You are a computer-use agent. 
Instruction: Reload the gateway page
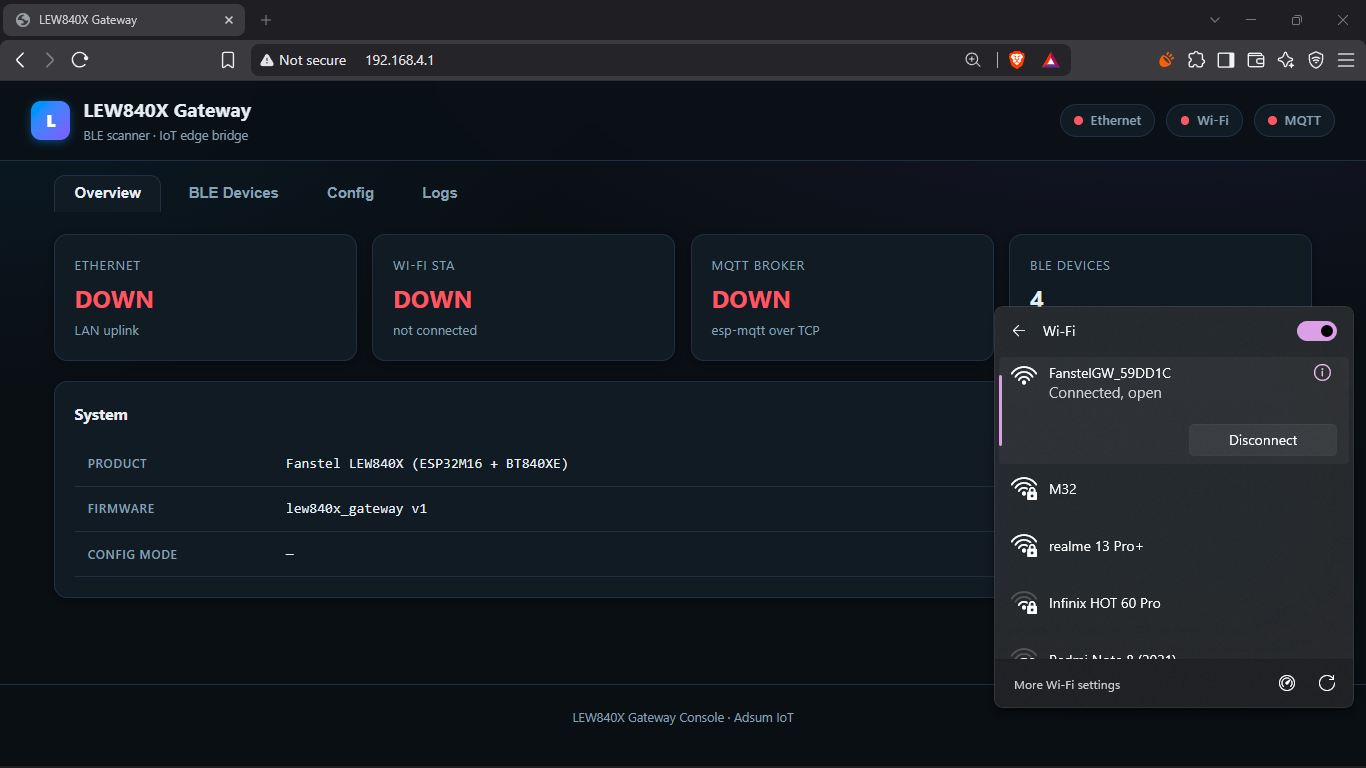point(80,60)
